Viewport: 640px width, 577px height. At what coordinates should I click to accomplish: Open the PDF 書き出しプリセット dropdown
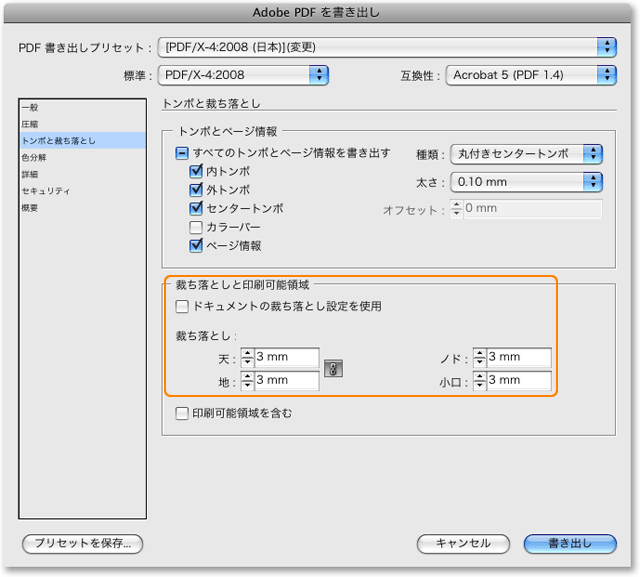coord(387,47)
